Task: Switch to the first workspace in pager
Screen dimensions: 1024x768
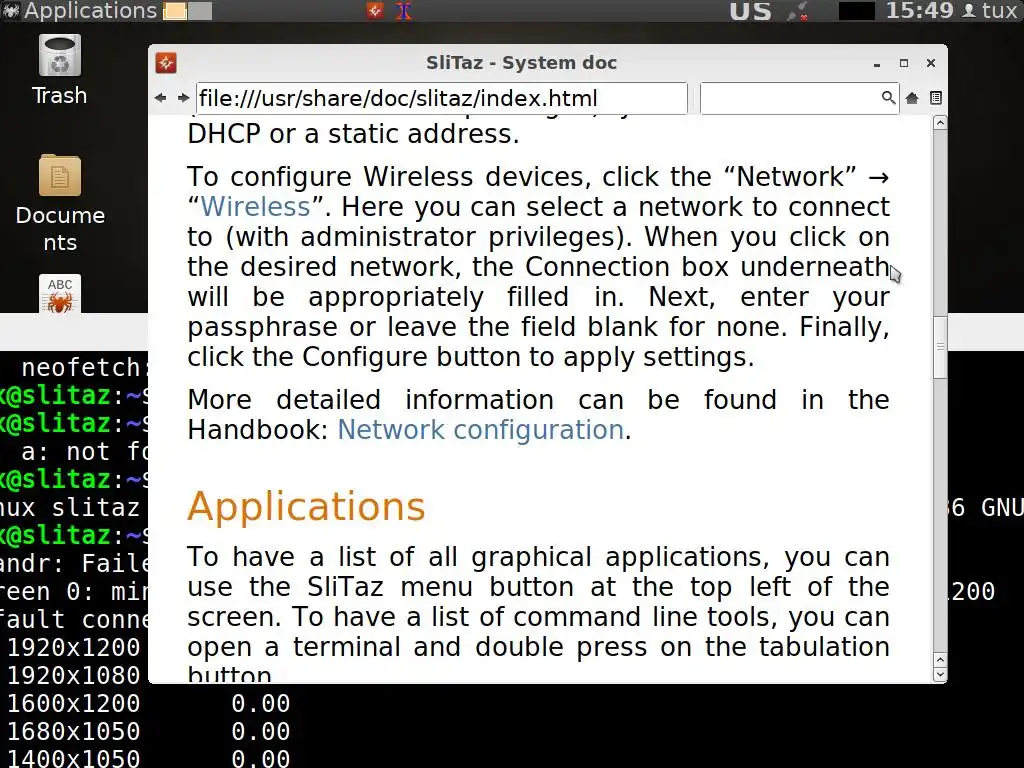Action: 174,11
